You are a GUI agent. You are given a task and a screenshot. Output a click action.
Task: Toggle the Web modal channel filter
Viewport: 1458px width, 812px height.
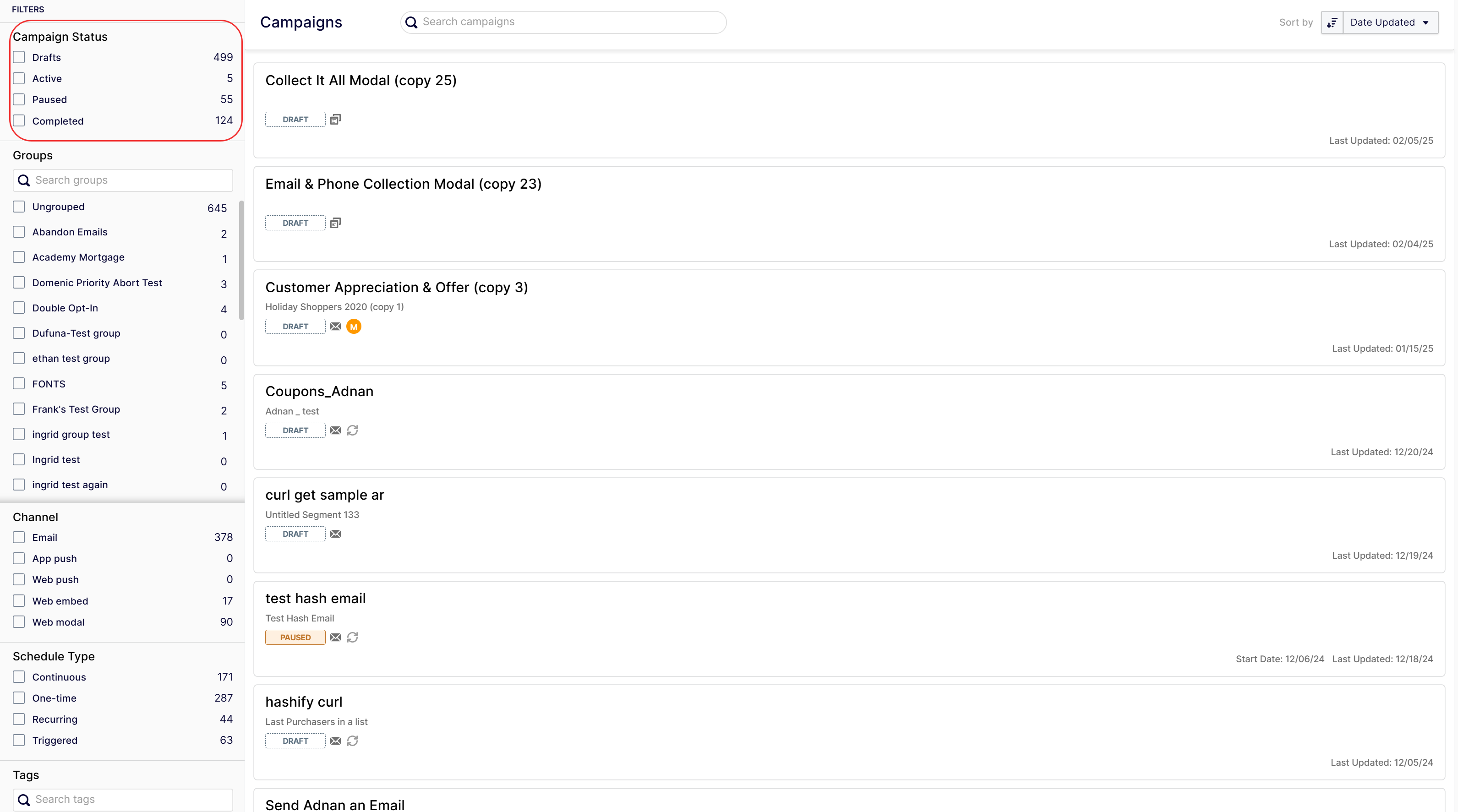pyautogui.click(x=19, y=622)
